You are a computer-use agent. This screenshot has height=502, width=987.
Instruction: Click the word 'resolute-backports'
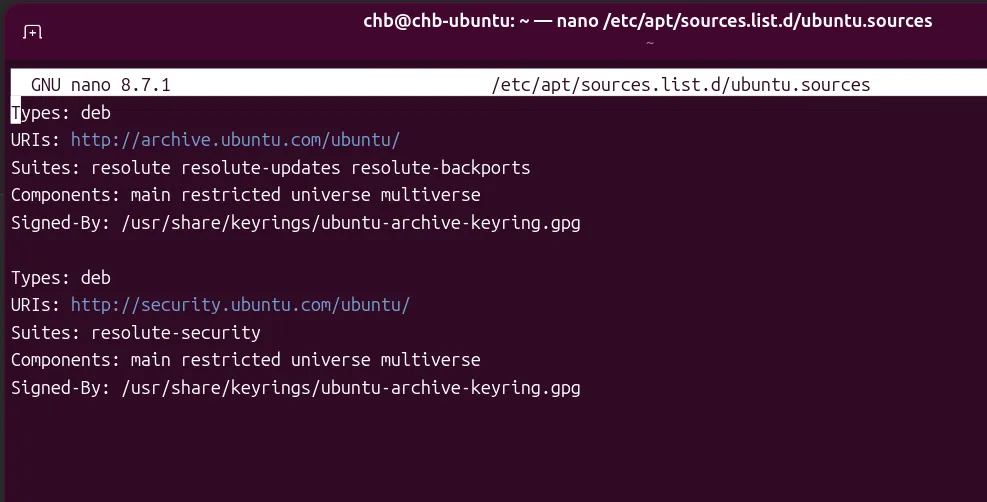pyautogui.click(x=441, y=168)
